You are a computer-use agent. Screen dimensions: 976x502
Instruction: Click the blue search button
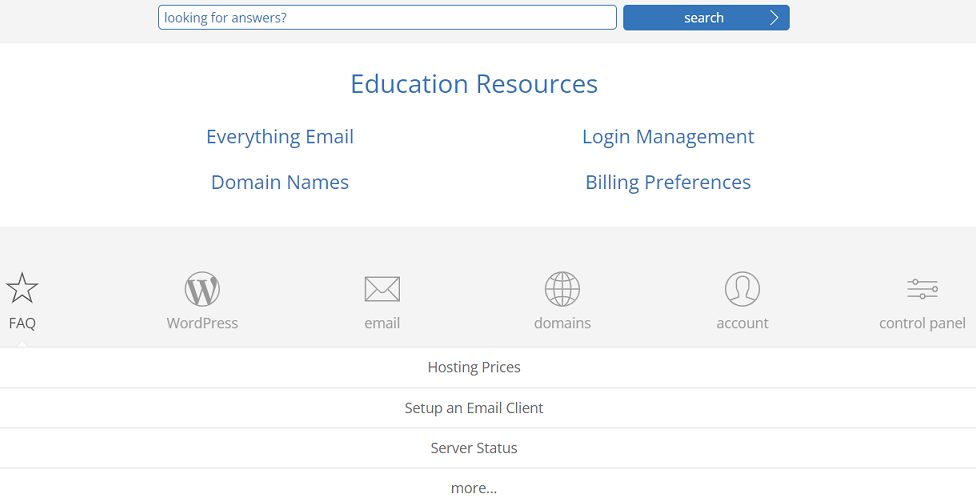(706, 17)
